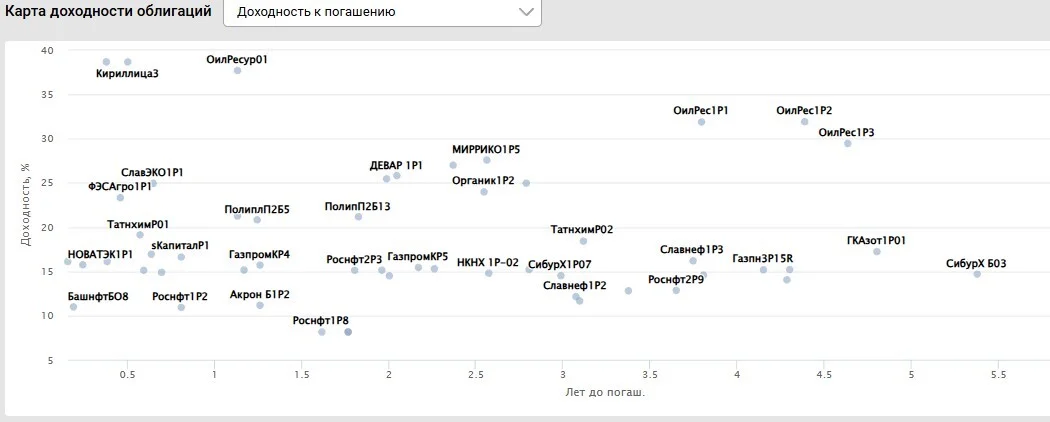
Task: Click the НКНХ 1Р-02 data point
Action: [x=489, y=273]
